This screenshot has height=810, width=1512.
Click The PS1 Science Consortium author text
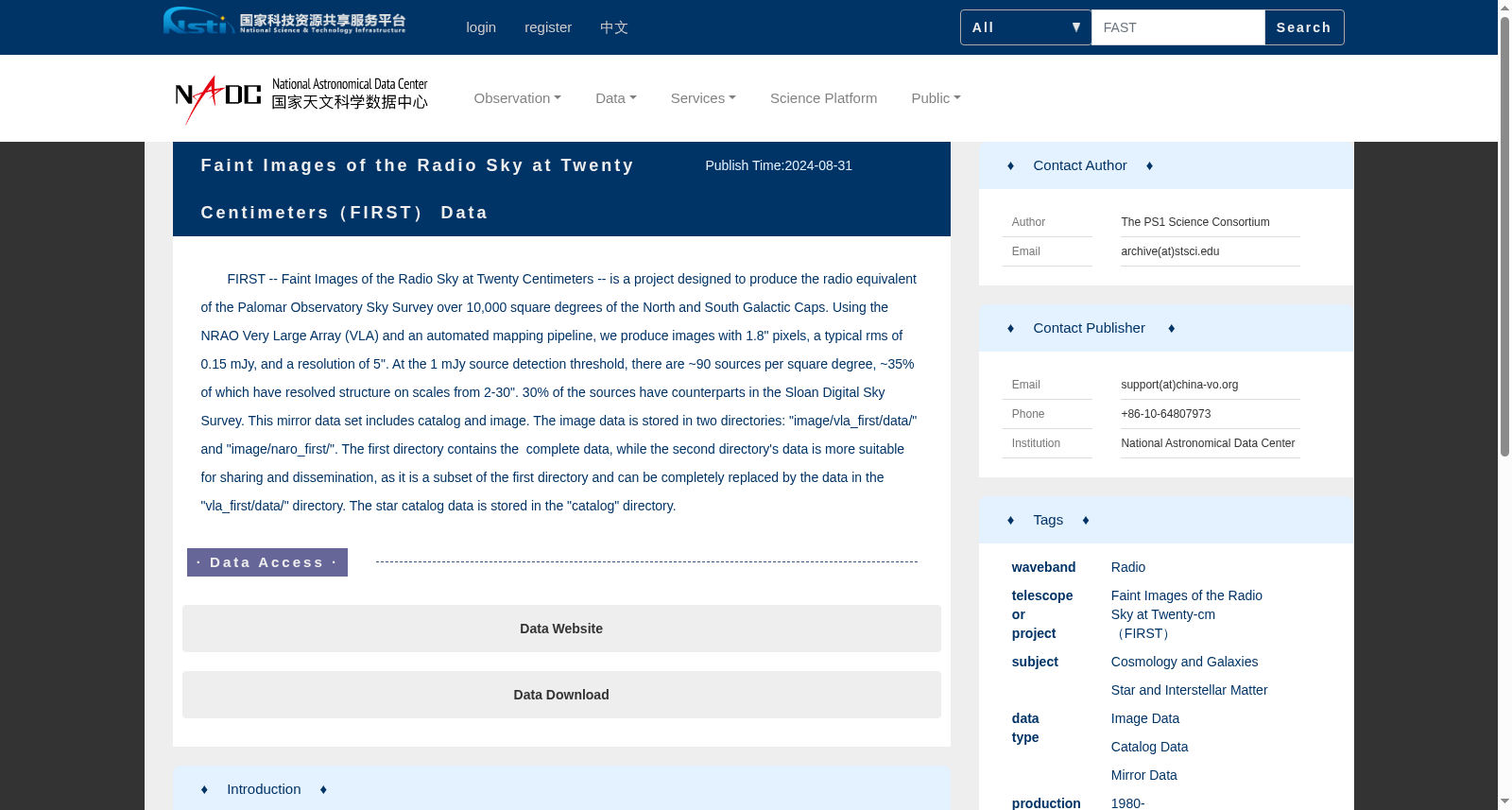(x=1195, y=222)
